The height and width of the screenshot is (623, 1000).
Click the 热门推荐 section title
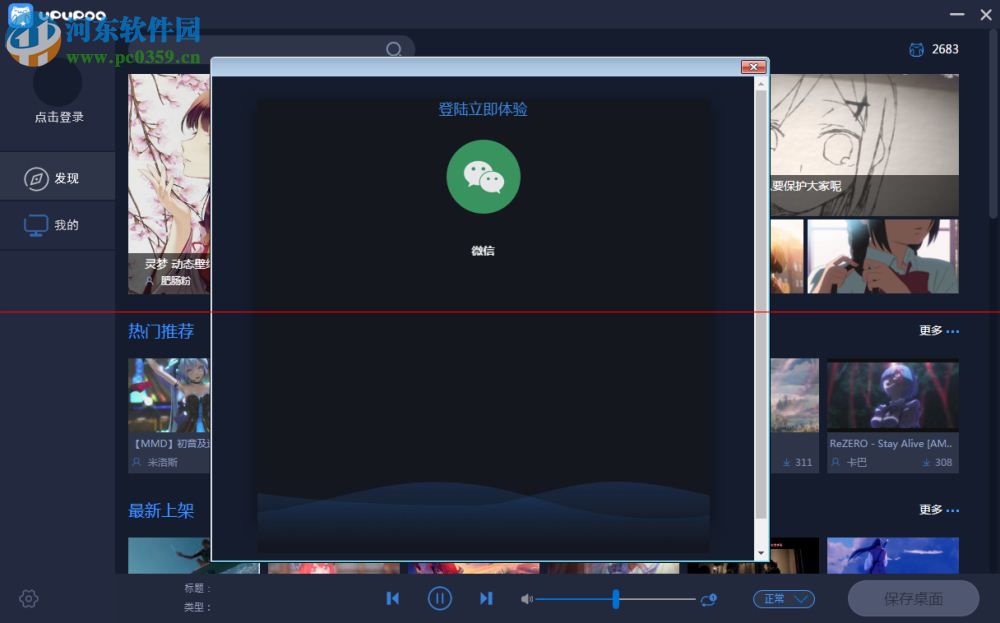click(x=161, y=331)
